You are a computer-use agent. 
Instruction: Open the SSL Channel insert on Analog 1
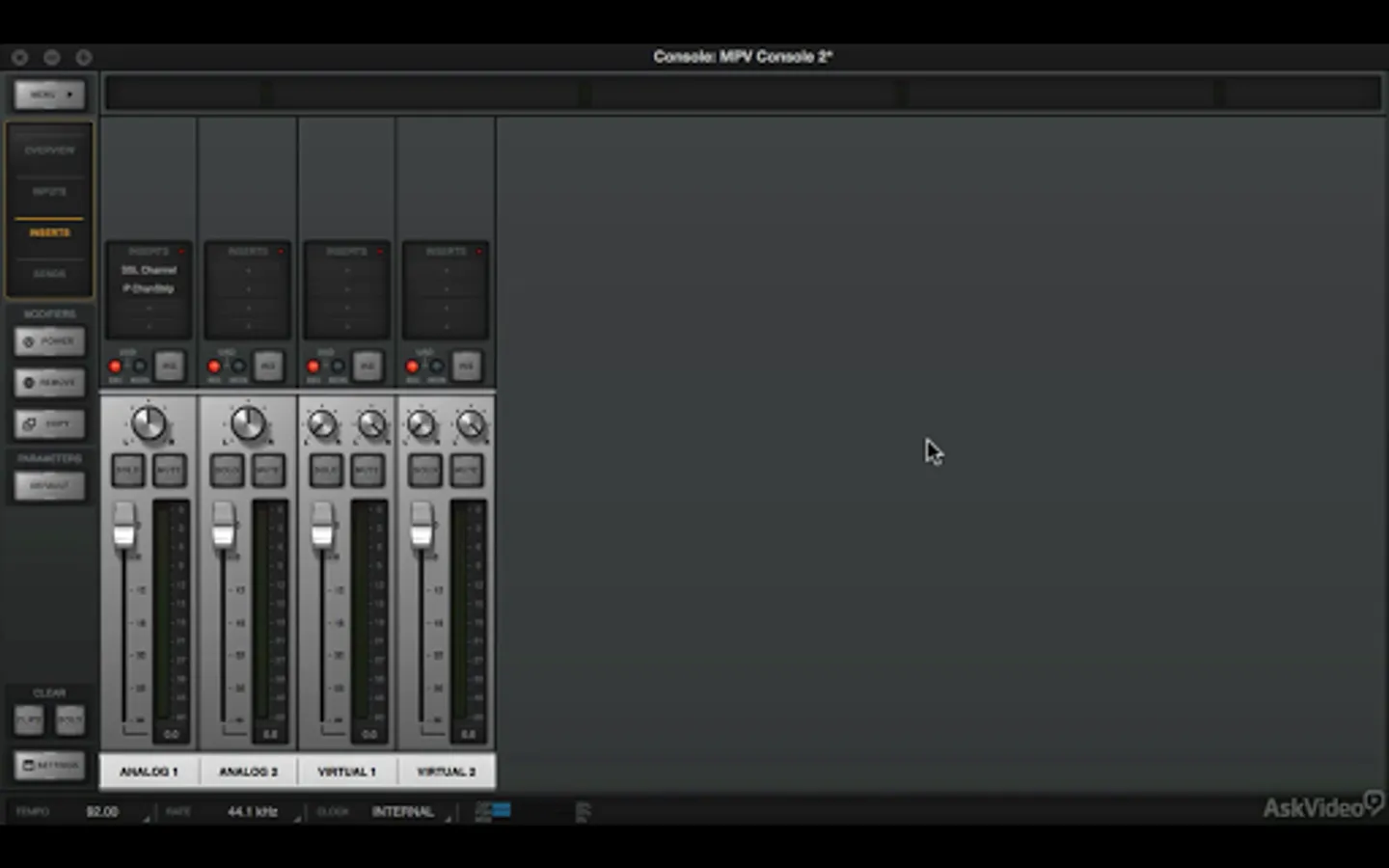pyautogui.click(x=149, y=270)
